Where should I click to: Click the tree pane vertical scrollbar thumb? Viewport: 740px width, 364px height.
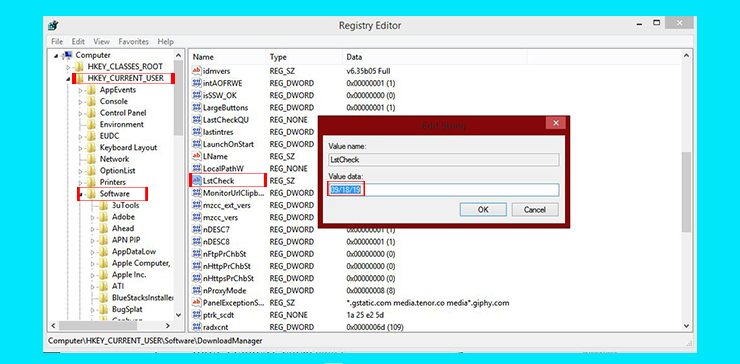click(178, 98)
